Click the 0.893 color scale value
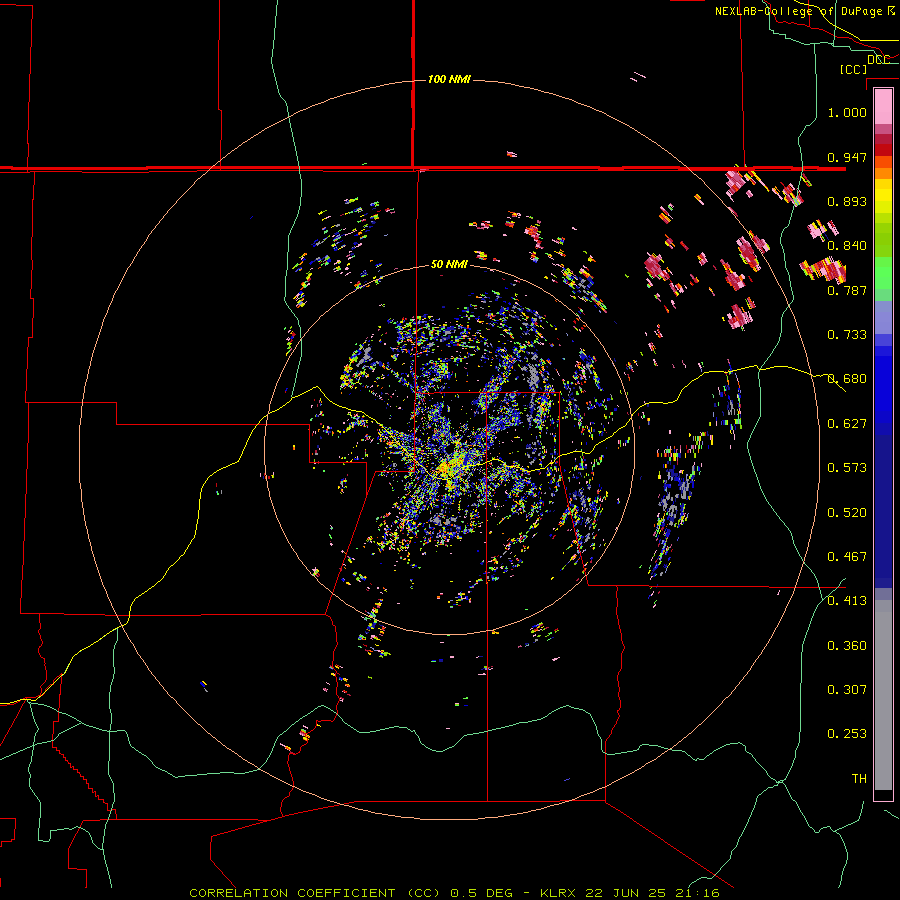This screenshot has width=900, height=900. 847,201
